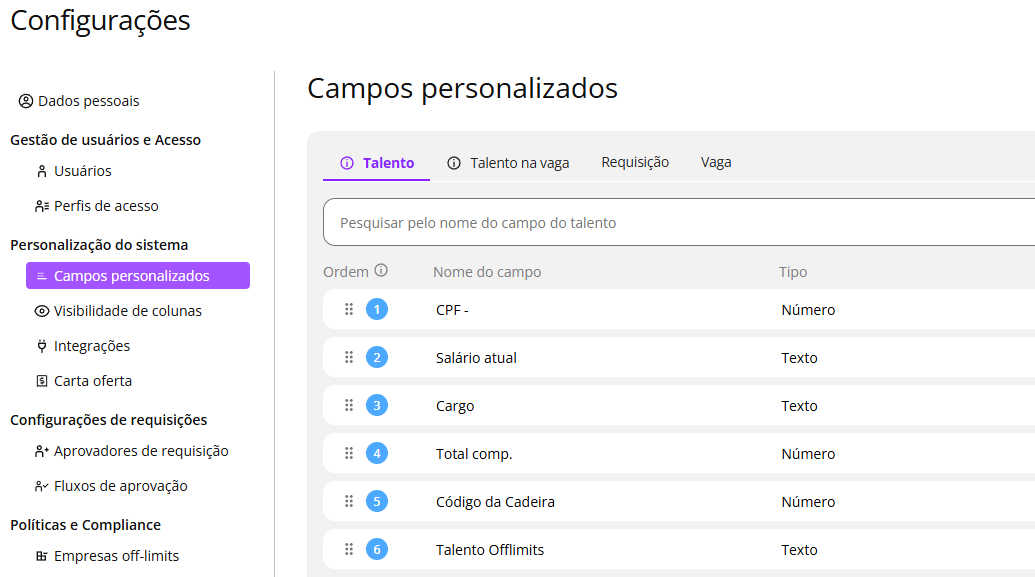Viewport: 1035px width, 577px height.
Task: Open Perfis de acesso settings
Action: (105, 206)
